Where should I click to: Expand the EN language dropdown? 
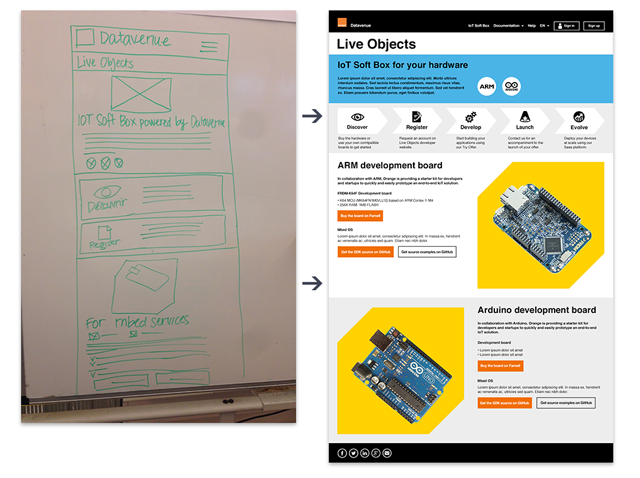tap(544, 26)
